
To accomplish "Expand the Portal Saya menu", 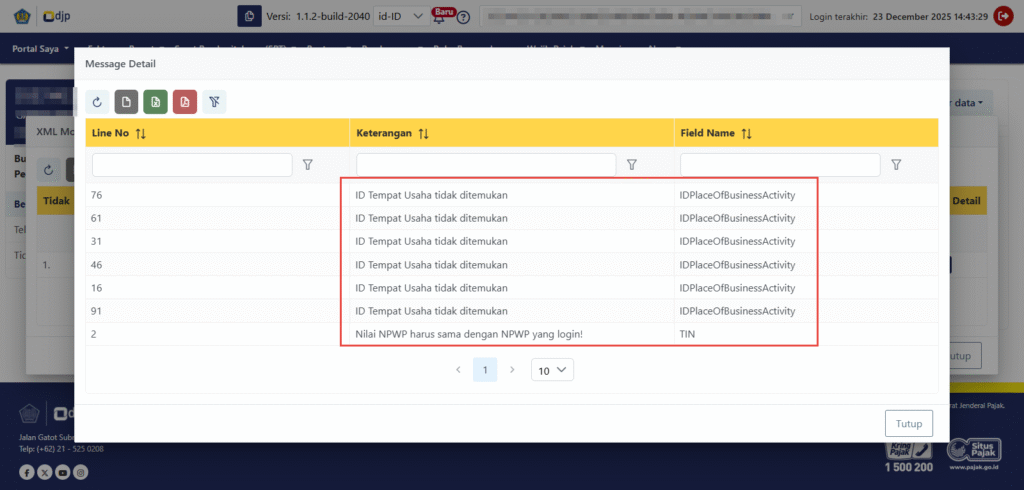I will (41, 48).
